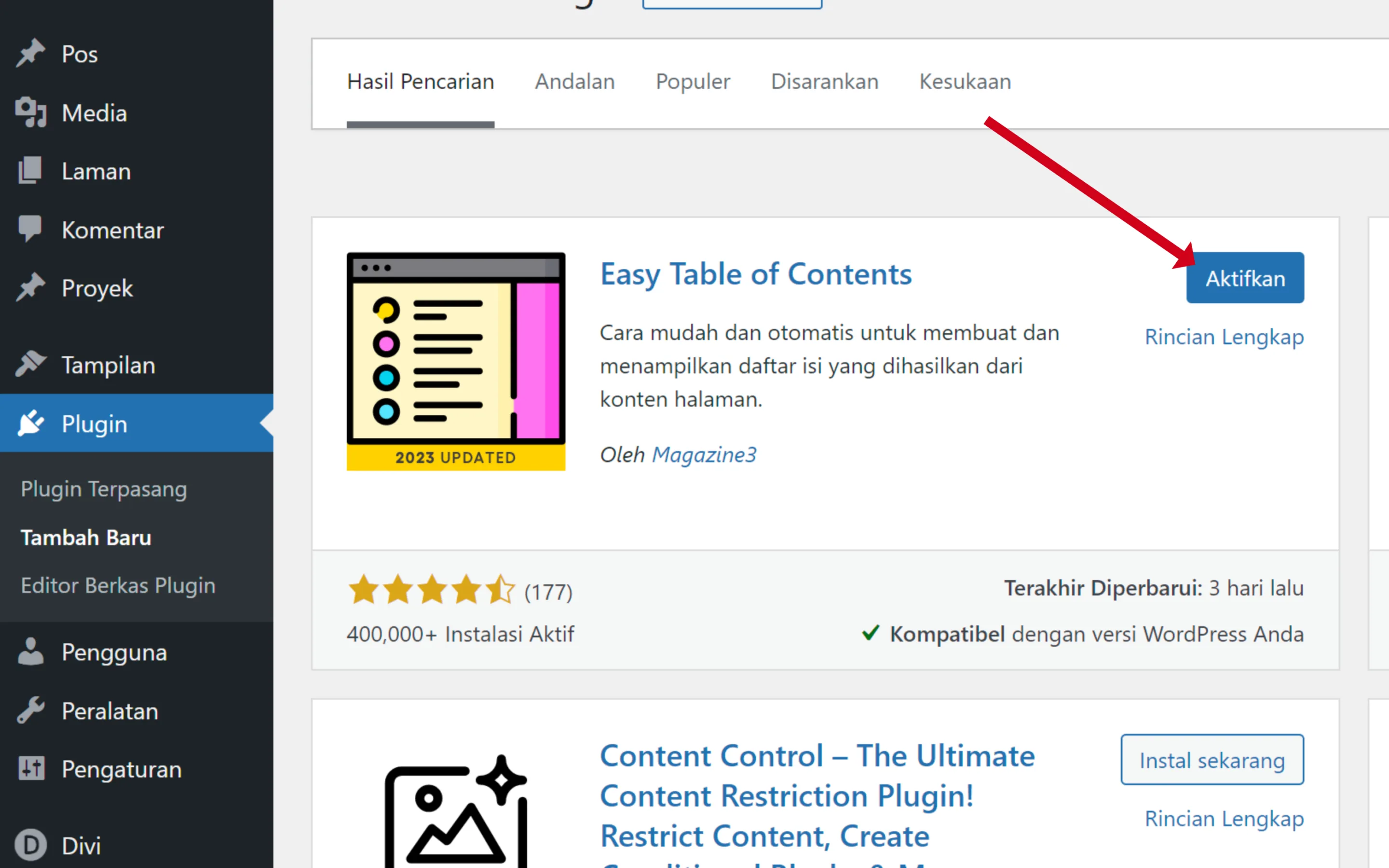Click the Easy Table of Contents description text
1389x868 pixels.
[830, 366]
